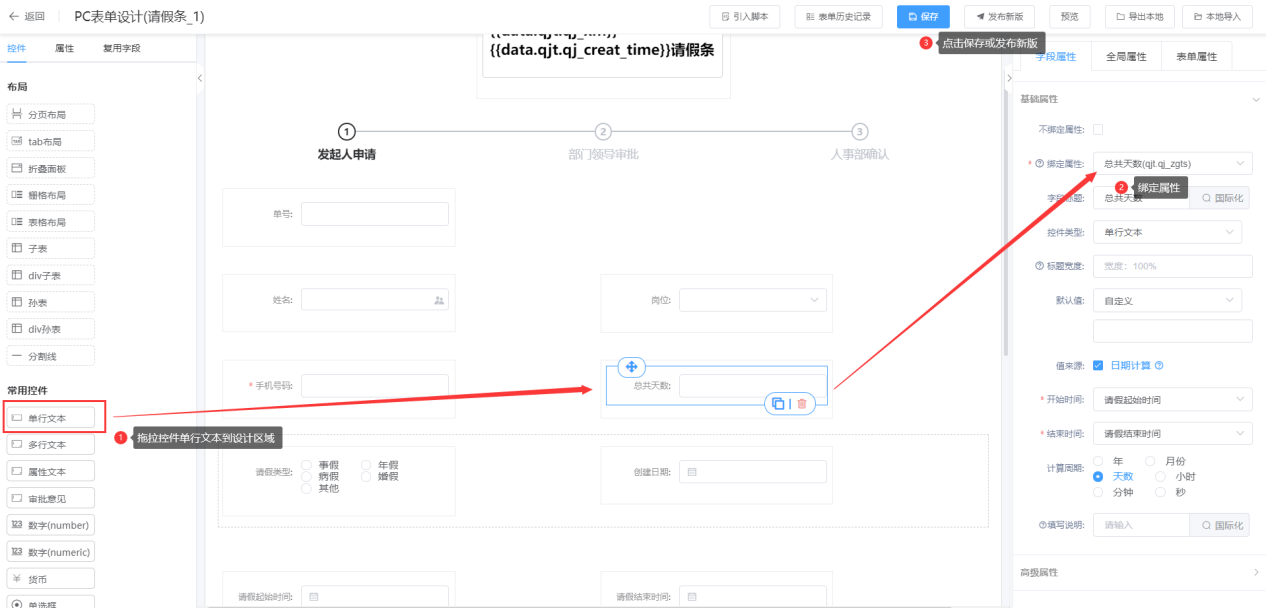Open the 结束时间 dropdown
This screenshot has height=608, width=1266.
[1172, 433]
